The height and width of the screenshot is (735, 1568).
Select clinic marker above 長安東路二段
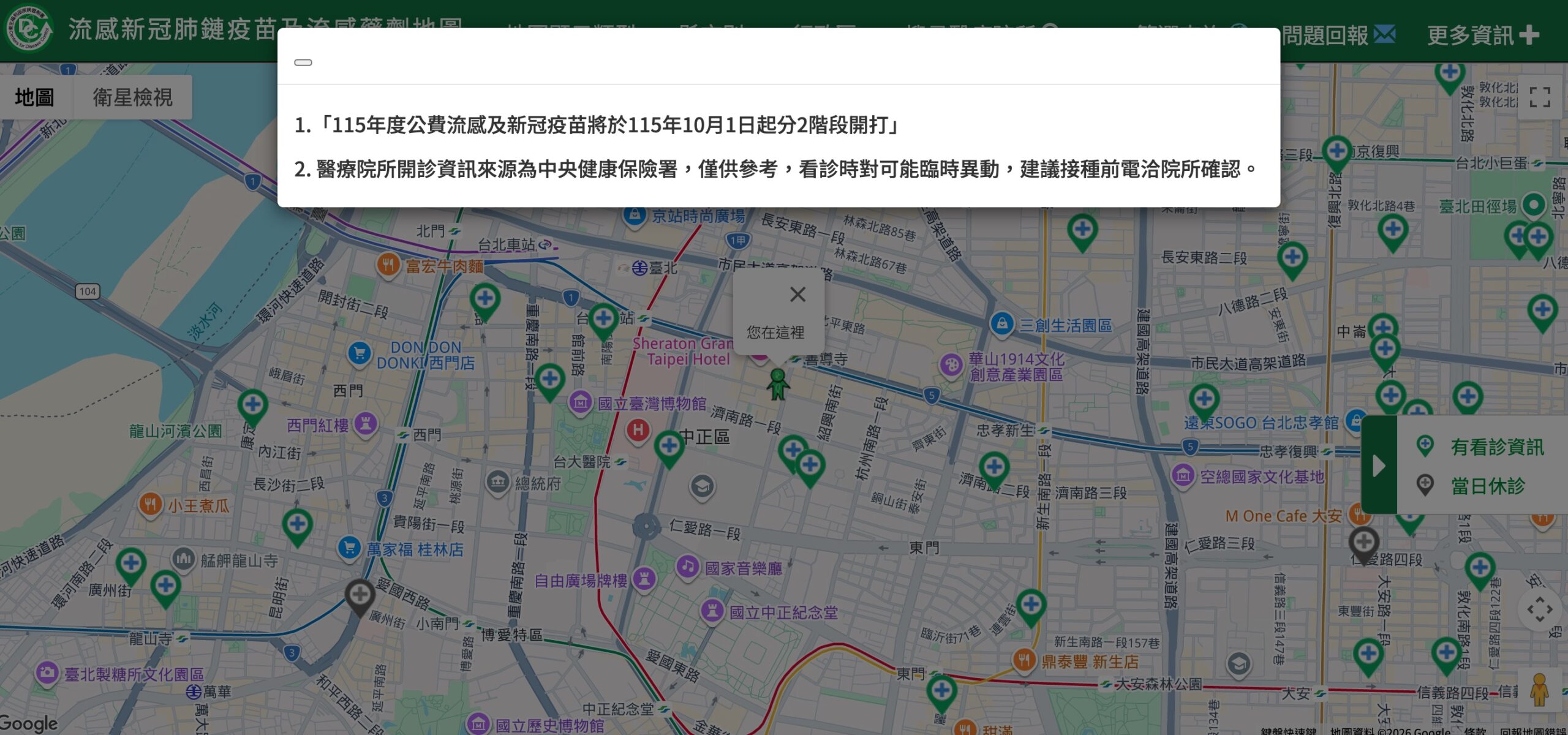1292,261
